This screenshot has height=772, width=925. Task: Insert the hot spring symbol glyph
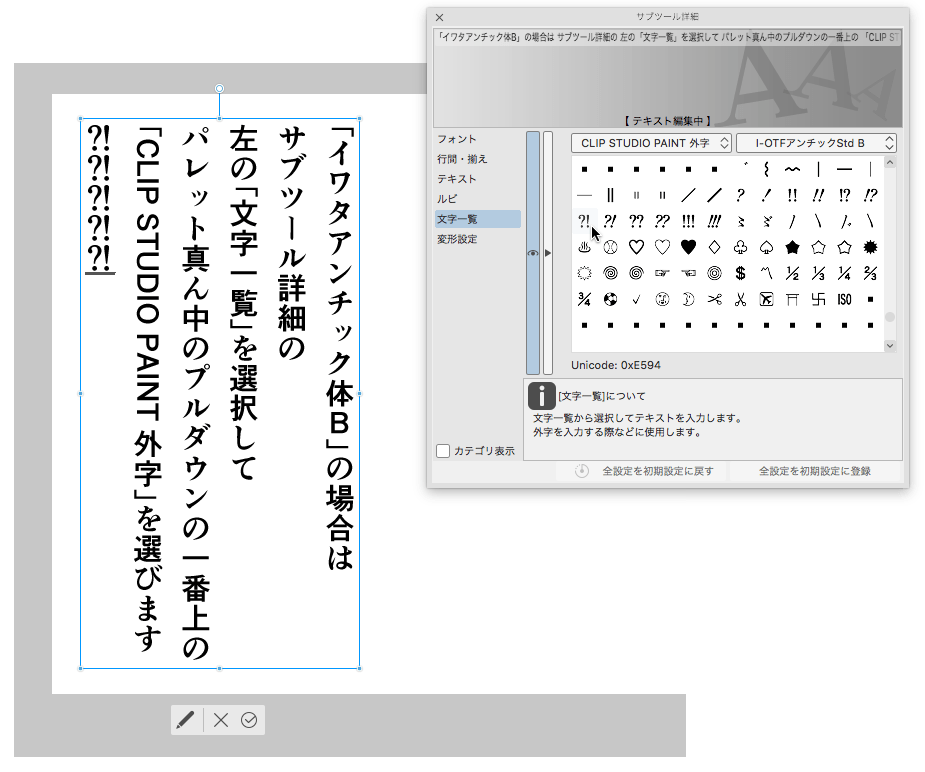(584, 247)
